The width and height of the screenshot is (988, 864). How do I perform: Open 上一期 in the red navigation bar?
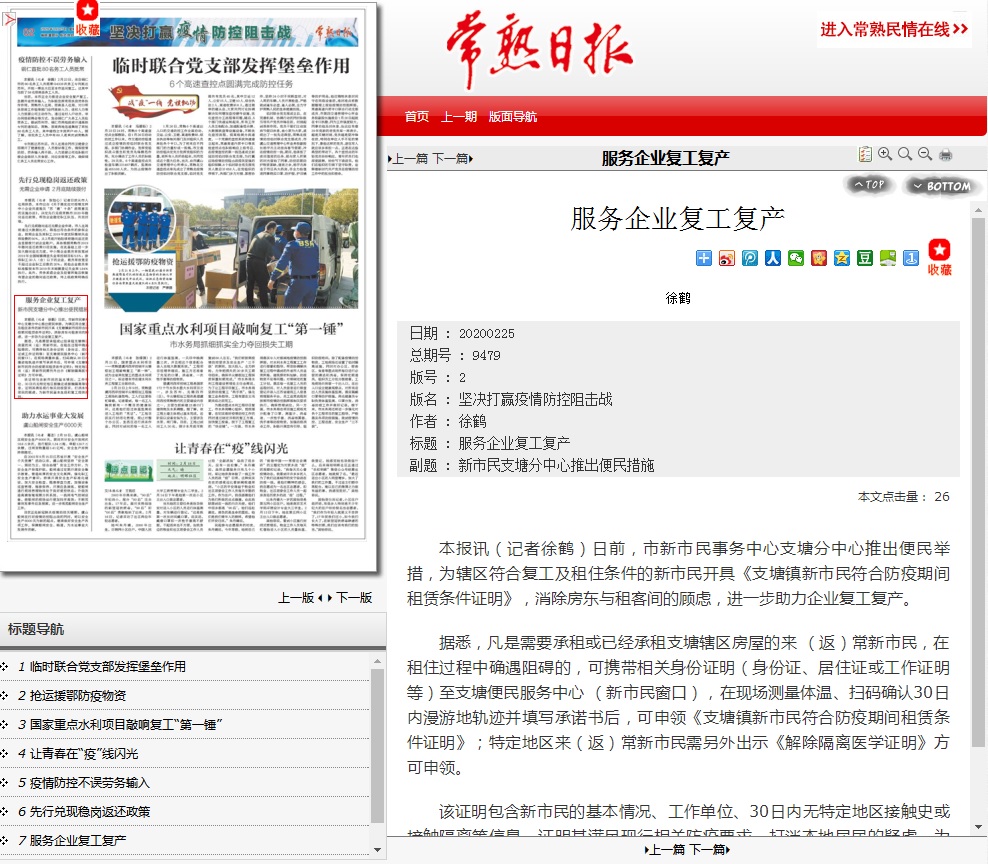coord(459,117)
